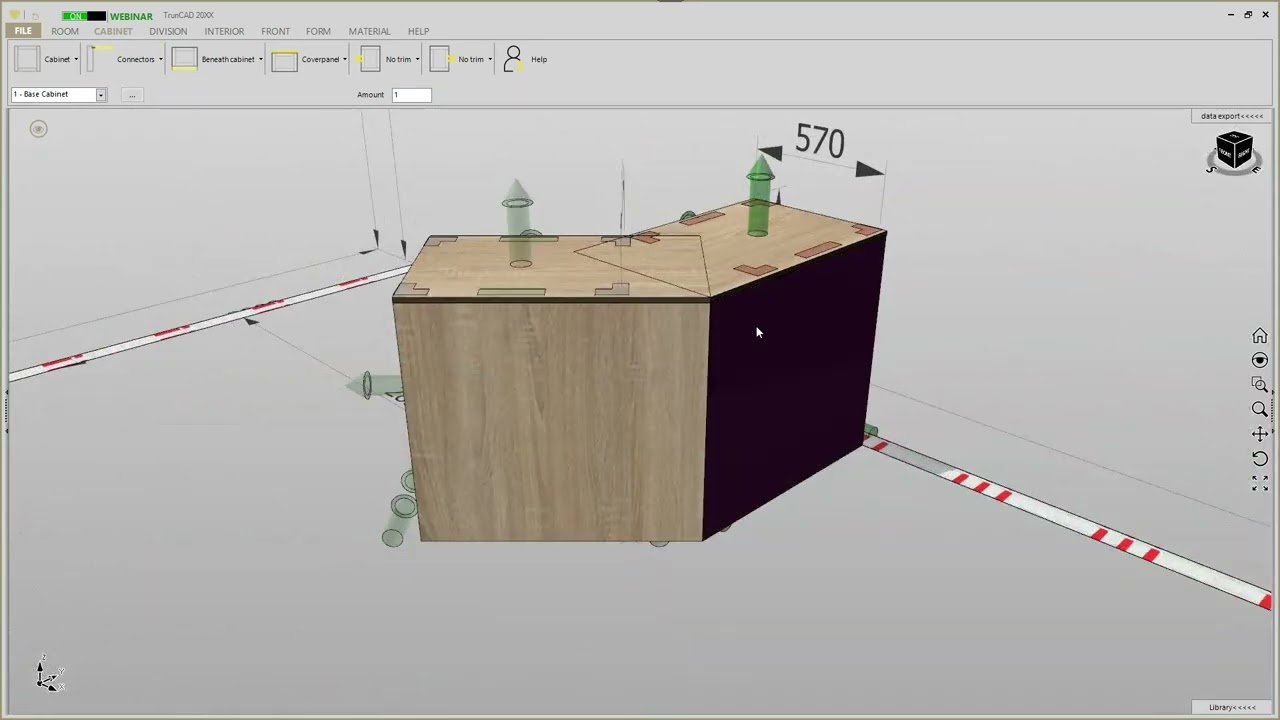Viewport: 1280px width, 720px height.
Task: Click the rotate view icon
Action: tap(1260, 458)
